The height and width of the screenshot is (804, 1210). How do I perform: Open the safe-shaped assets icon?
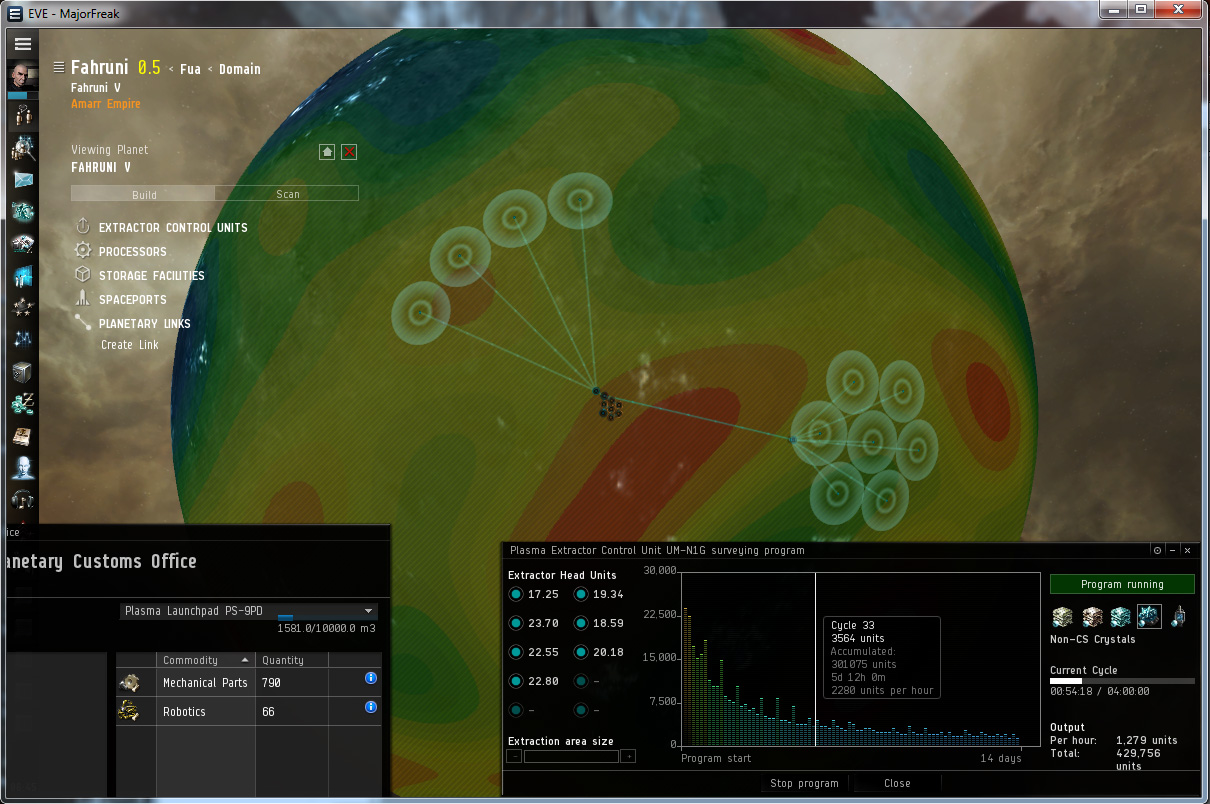point(23,372)
